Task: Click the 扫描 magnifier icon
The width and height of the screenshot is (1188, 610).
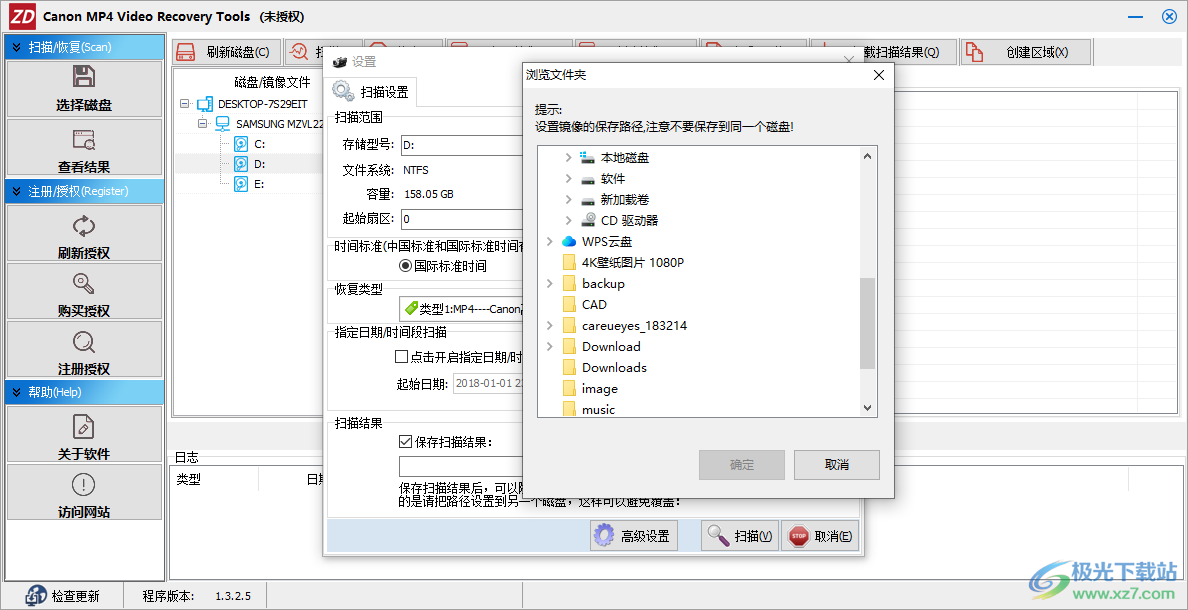Action: 717,536
